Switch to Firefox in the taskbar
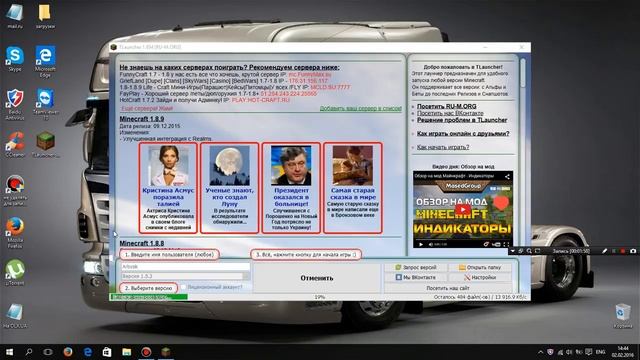Image resolution: width=640 pixels, height=360 pixels. [68, 351]
